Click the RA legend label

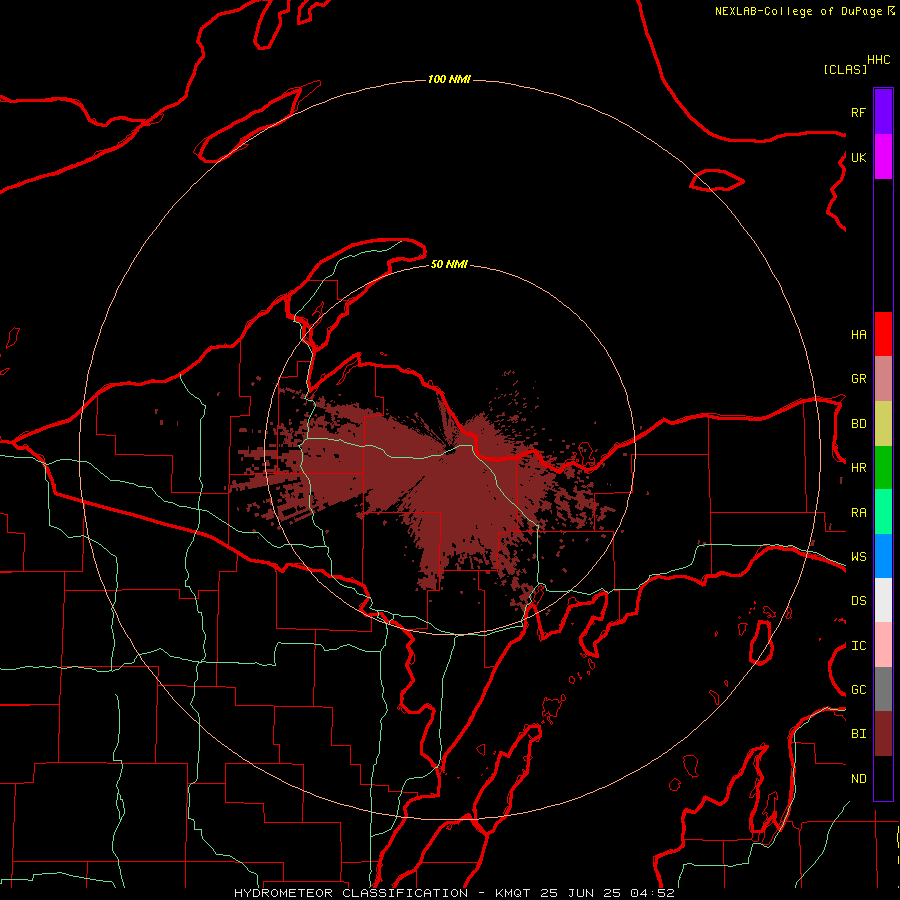click(858, 513)
